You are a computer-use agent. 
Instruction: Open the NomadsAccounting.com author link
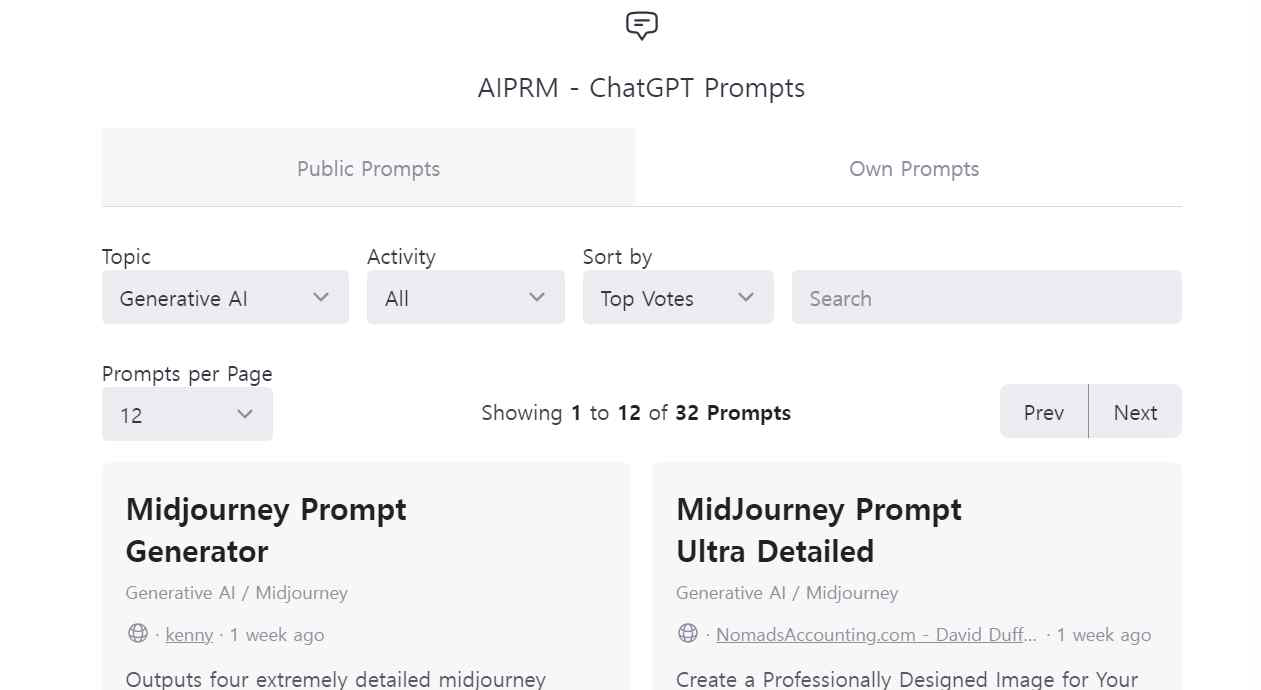coord(876,635)
